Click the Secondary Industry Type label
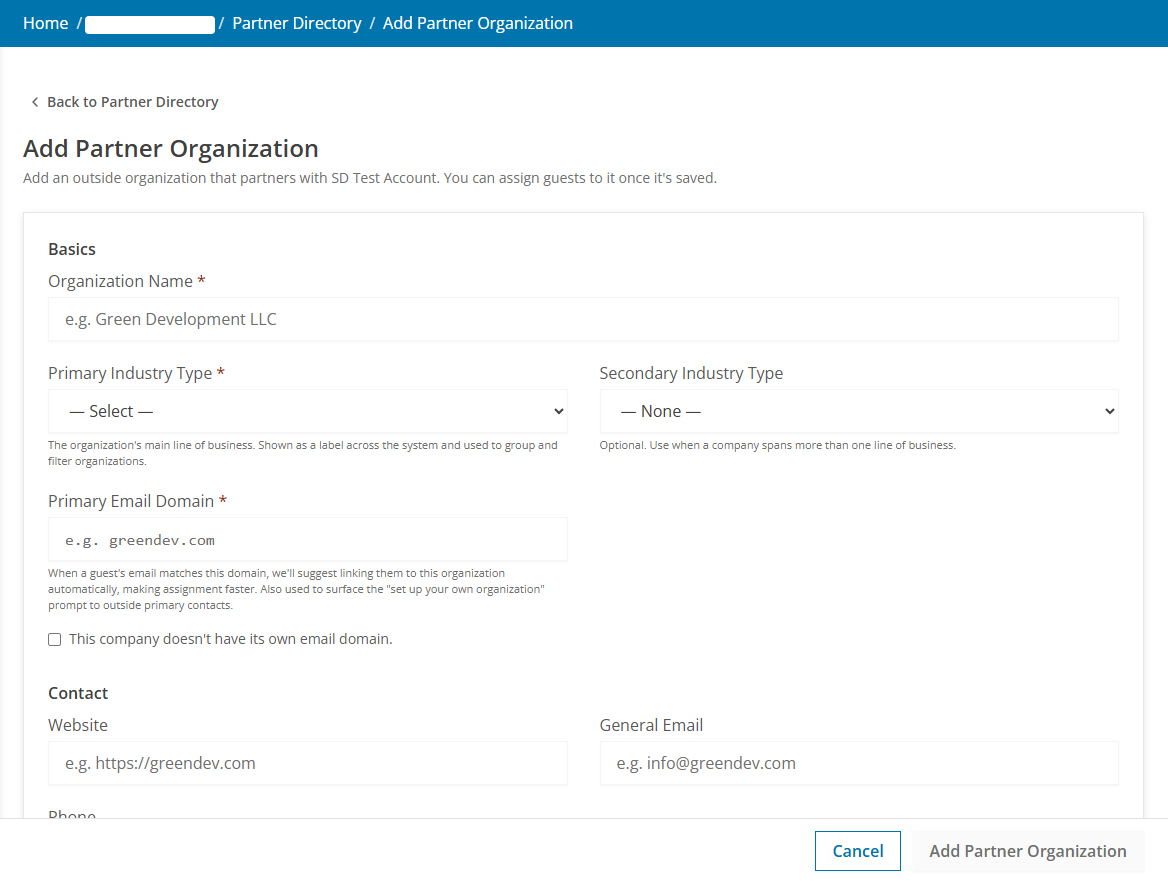1168x881 pixels. pyautogui.click(x=691, y=373)
